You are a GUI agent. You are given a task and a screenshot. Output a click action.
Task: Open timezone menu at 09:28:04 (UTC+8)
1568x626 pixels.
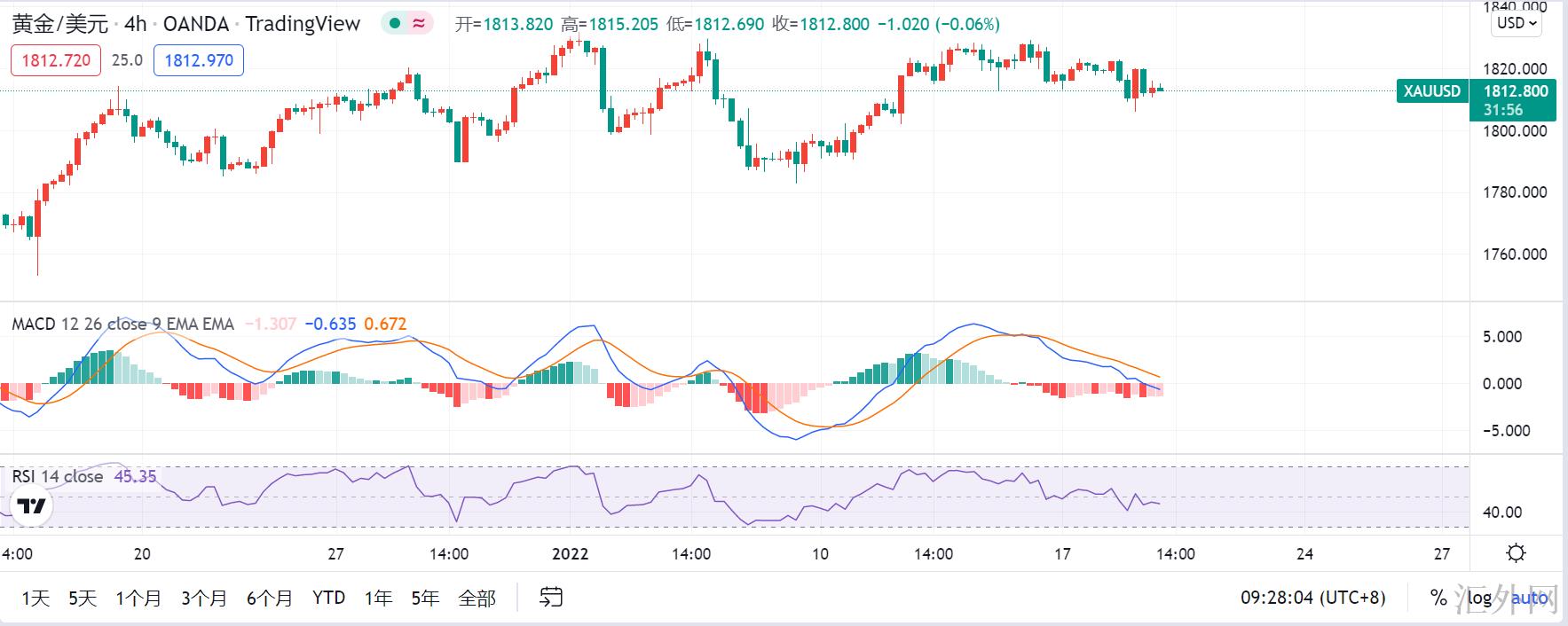1312,598
